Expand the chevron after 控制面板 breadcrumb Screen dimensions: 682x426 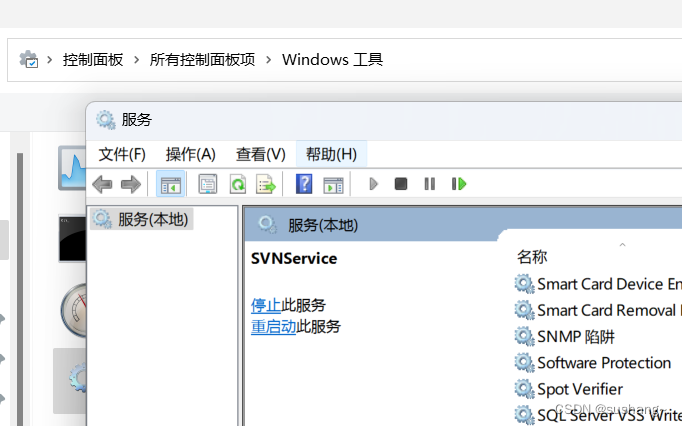[137, 60]
